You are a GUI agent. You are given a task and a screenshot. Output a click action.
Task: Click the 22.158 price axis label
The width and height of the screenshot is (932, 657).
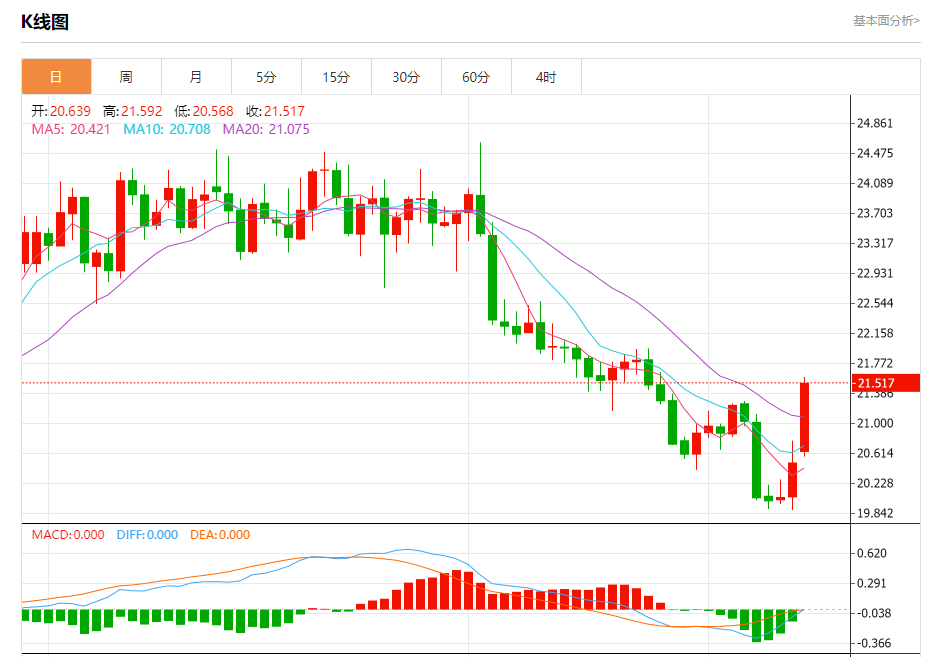[874, 333]
